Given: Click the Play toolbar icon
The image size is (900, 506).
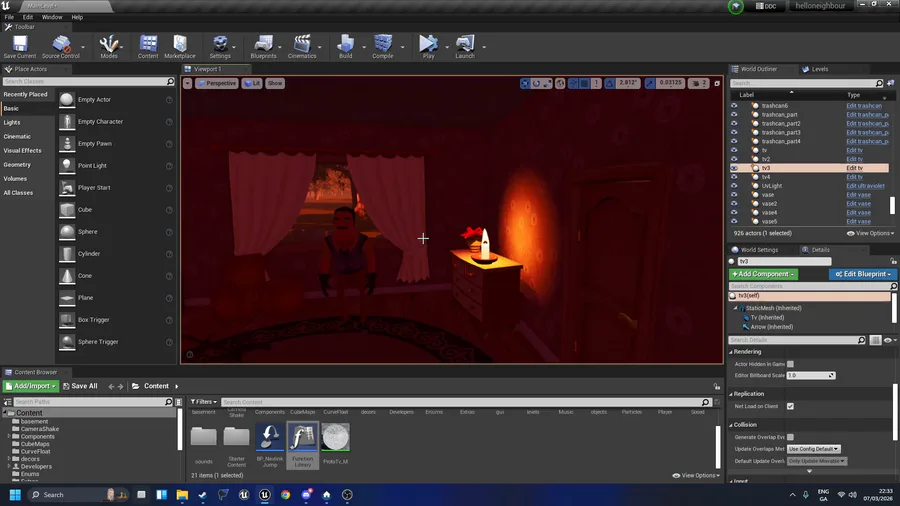Looking at the screenshot, I should [428, 46].
